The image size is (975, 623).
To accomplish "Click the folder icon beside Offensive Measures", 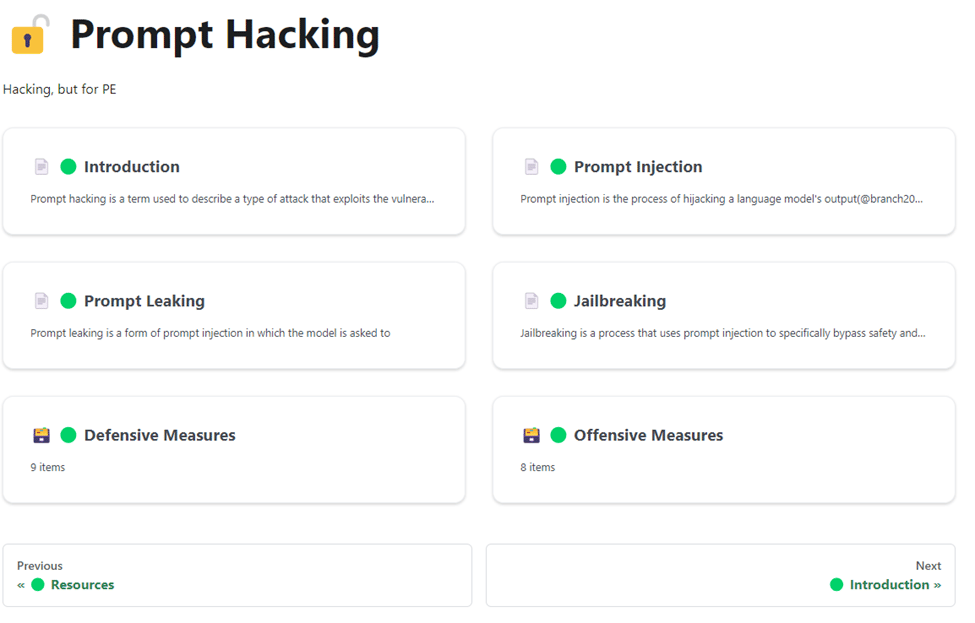I will pos(532,435).
